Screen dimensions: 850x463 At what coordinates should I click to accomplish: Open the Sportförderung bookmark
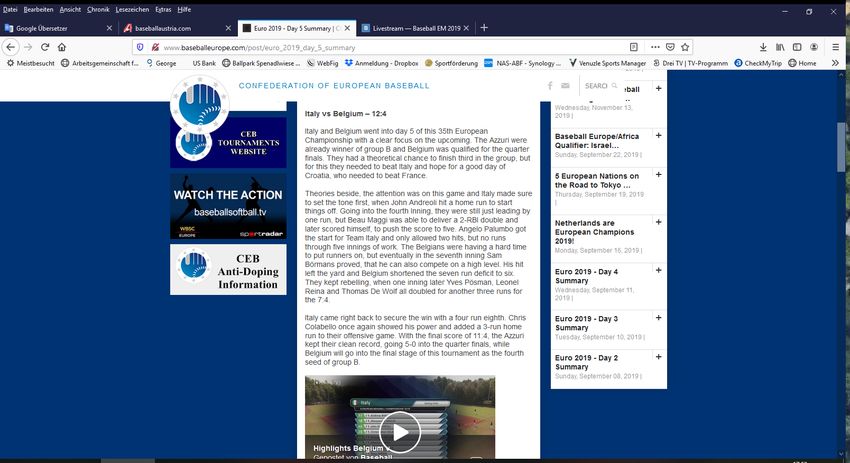pyautogui.click(x=451, y=63)
